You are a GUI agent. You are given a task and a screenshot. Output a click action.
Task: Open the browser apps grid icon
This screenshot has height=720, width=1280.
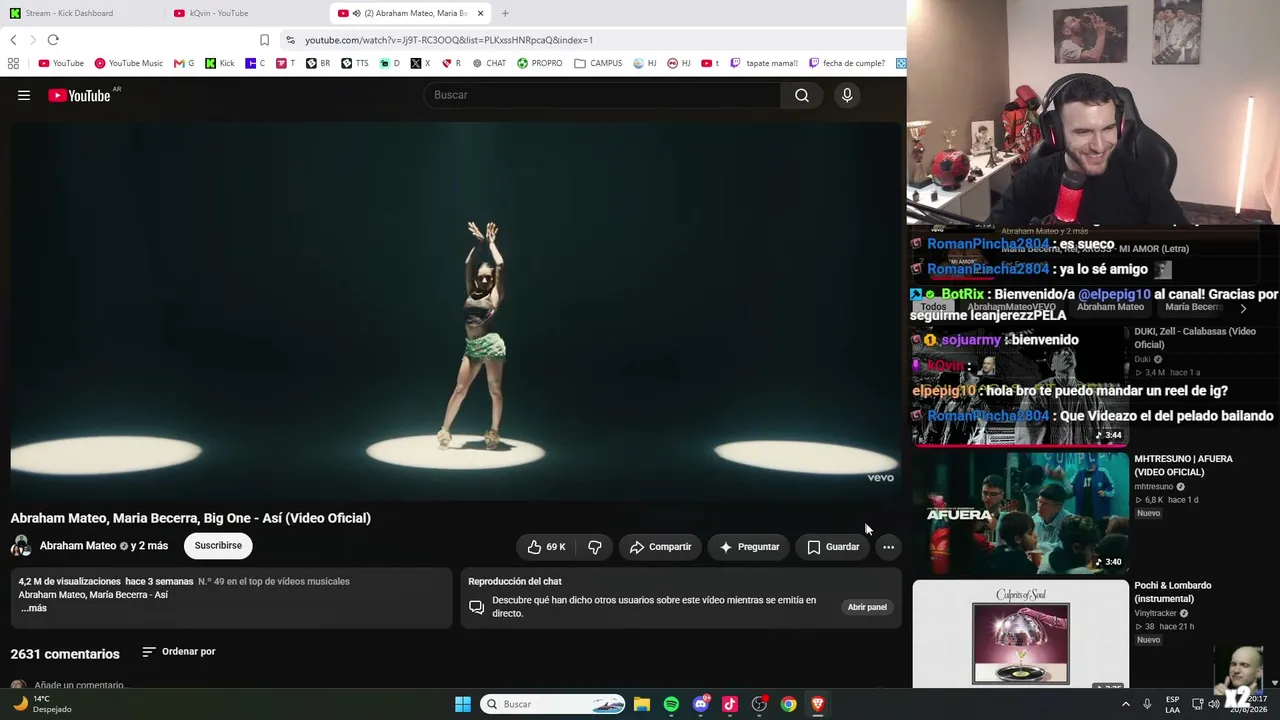coord(13,63)
